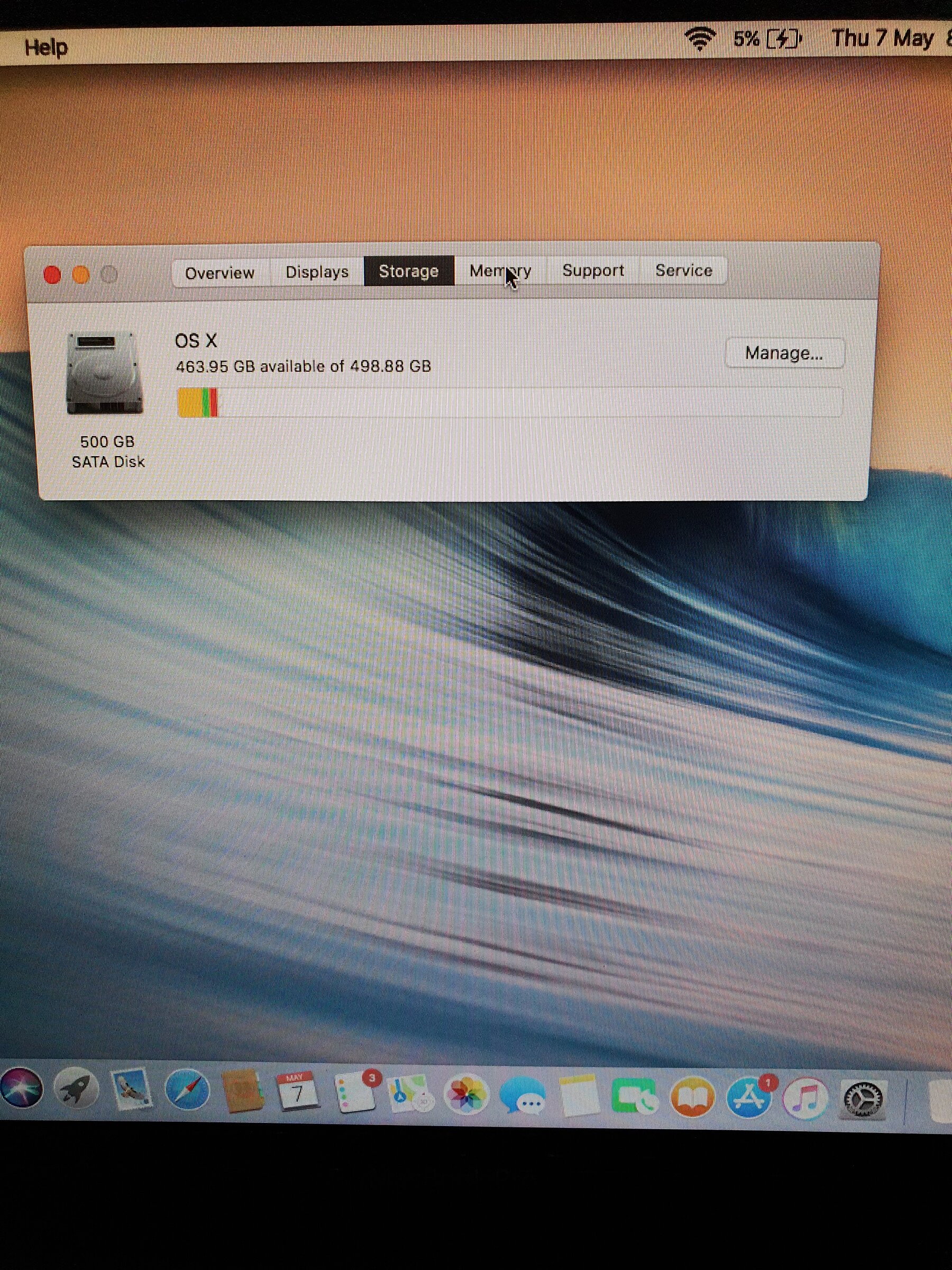
Task: Open Reminders app with badge
Action: point(355,1093)
